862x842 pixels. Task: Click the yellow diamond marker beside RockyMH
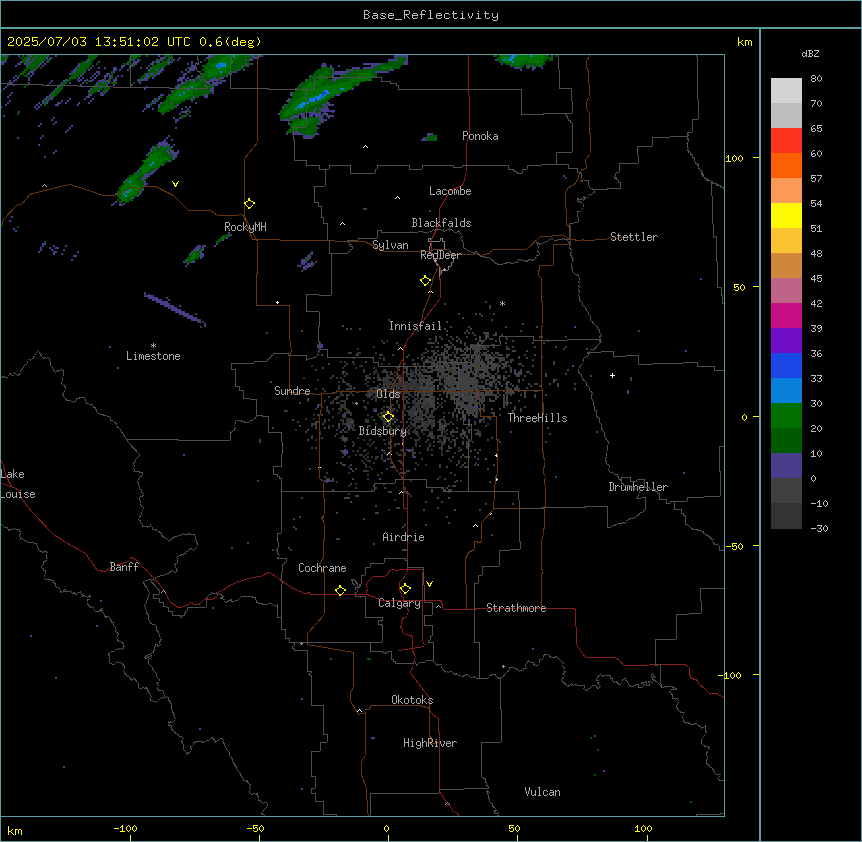(249, 204)
